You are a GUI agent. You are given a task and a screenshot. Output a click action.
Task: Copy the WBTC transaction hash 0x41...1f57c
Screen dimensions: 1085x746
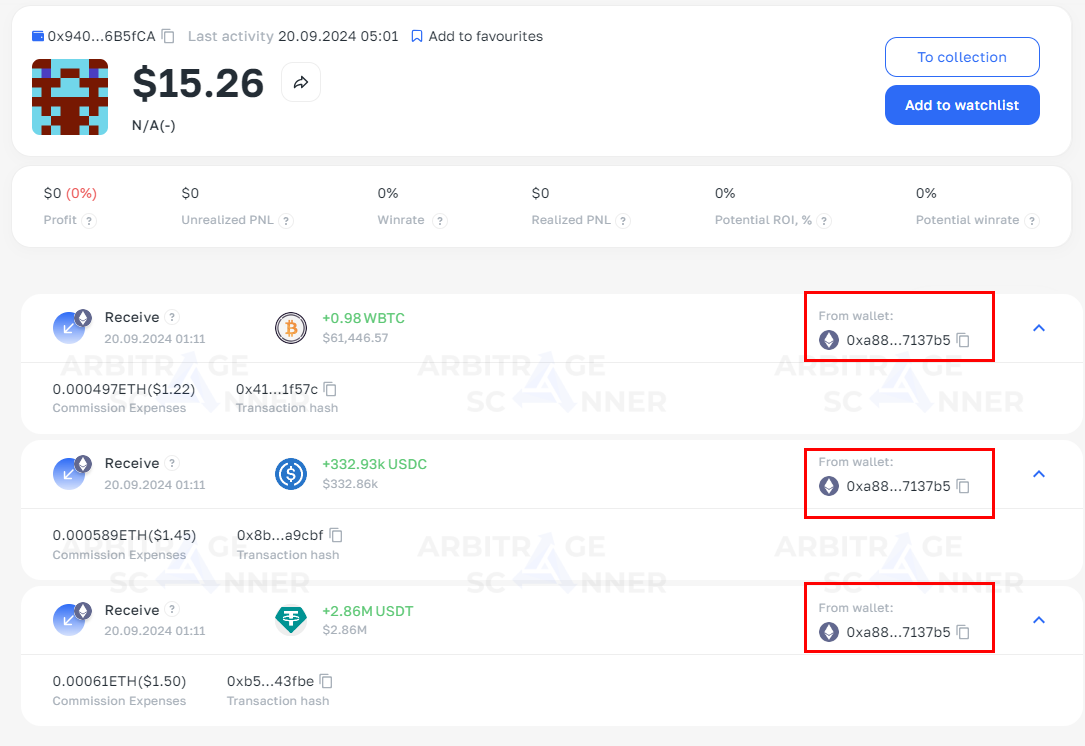point(330,389)
